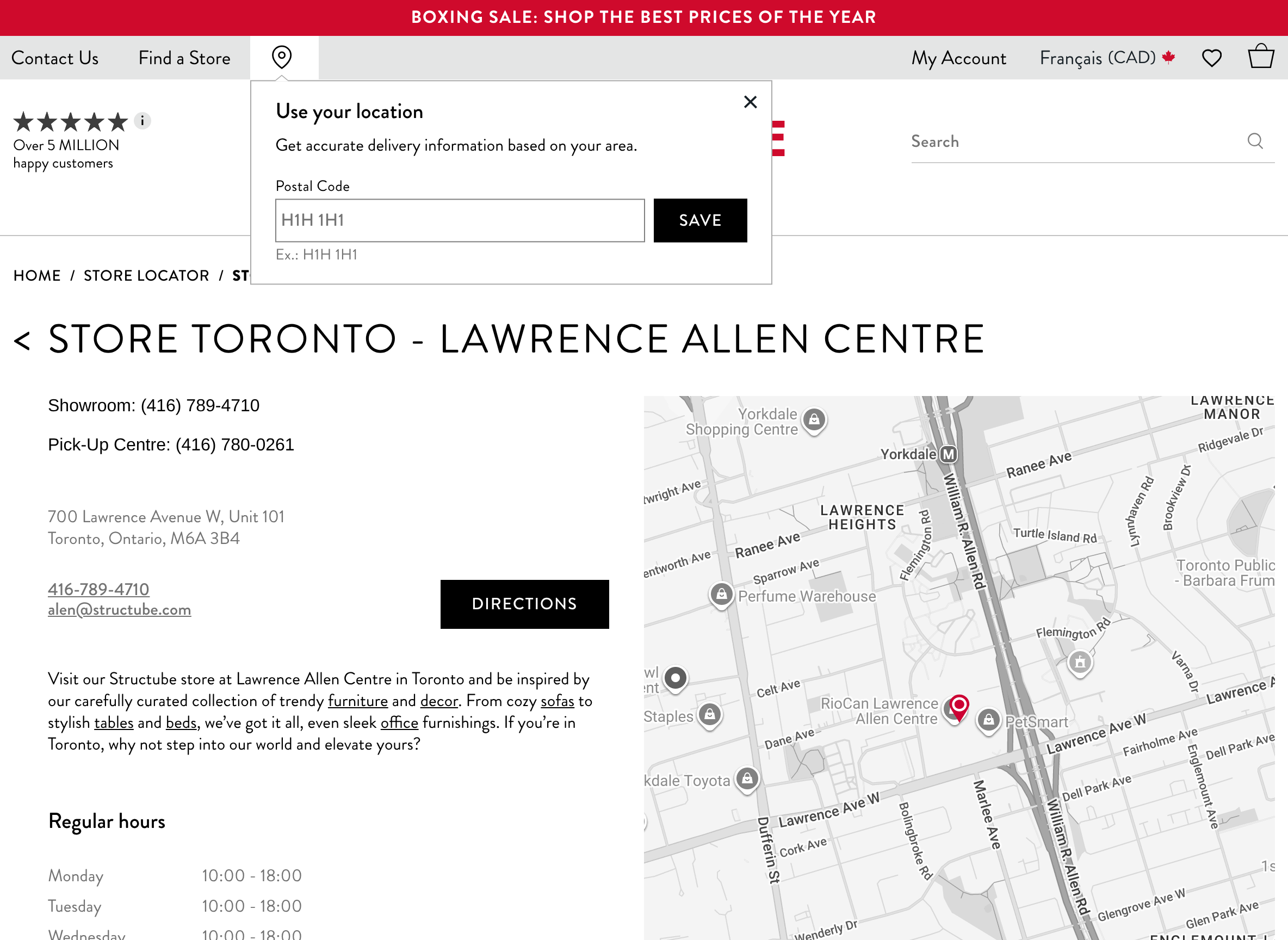Click the STORE LOCATOR breadcrumb
This screenshot has height=940, width=1288.
146,275
